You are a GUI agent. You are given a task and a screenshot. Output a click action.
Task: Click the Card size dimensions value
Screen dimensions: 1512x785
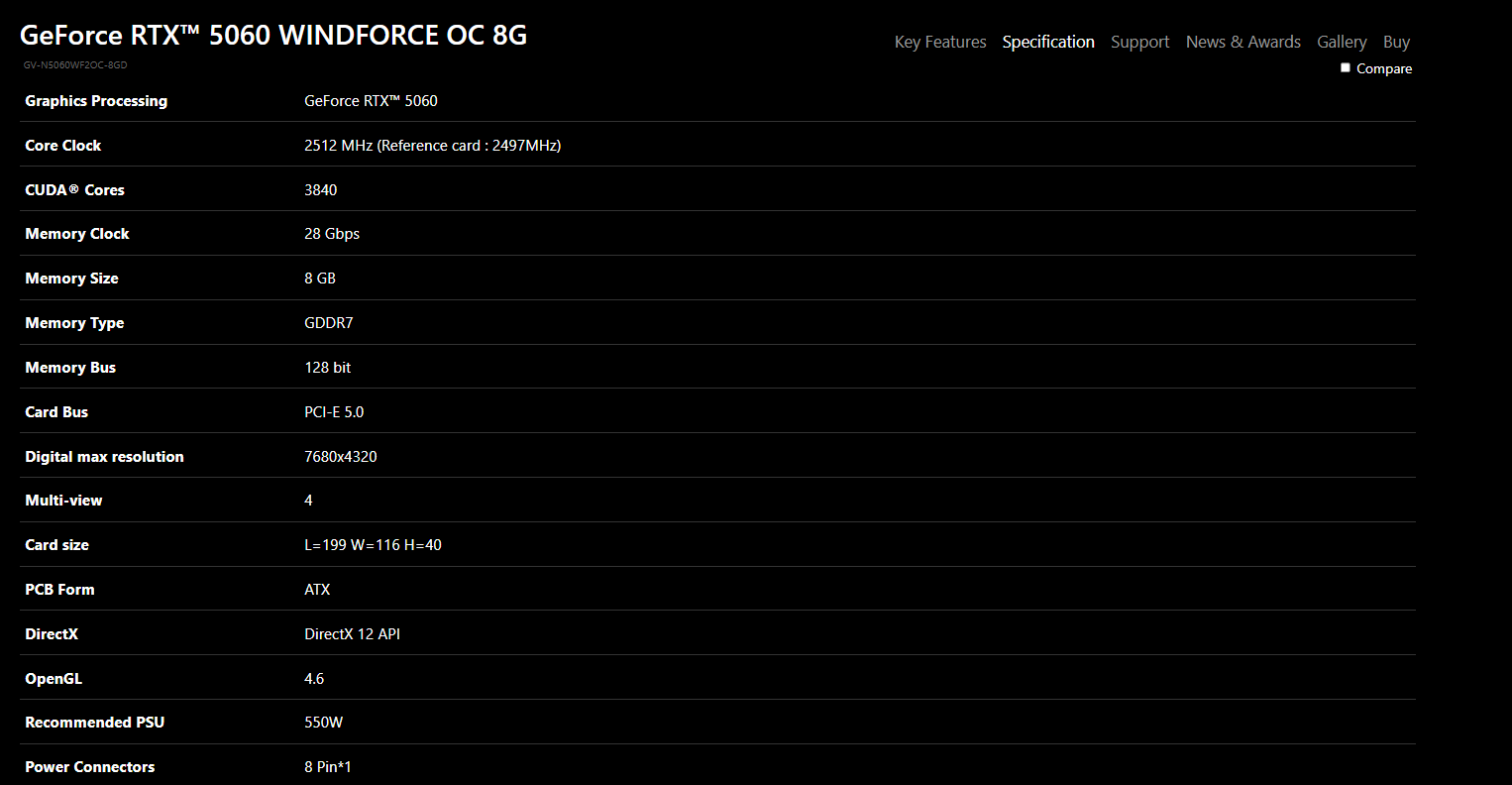373,545
